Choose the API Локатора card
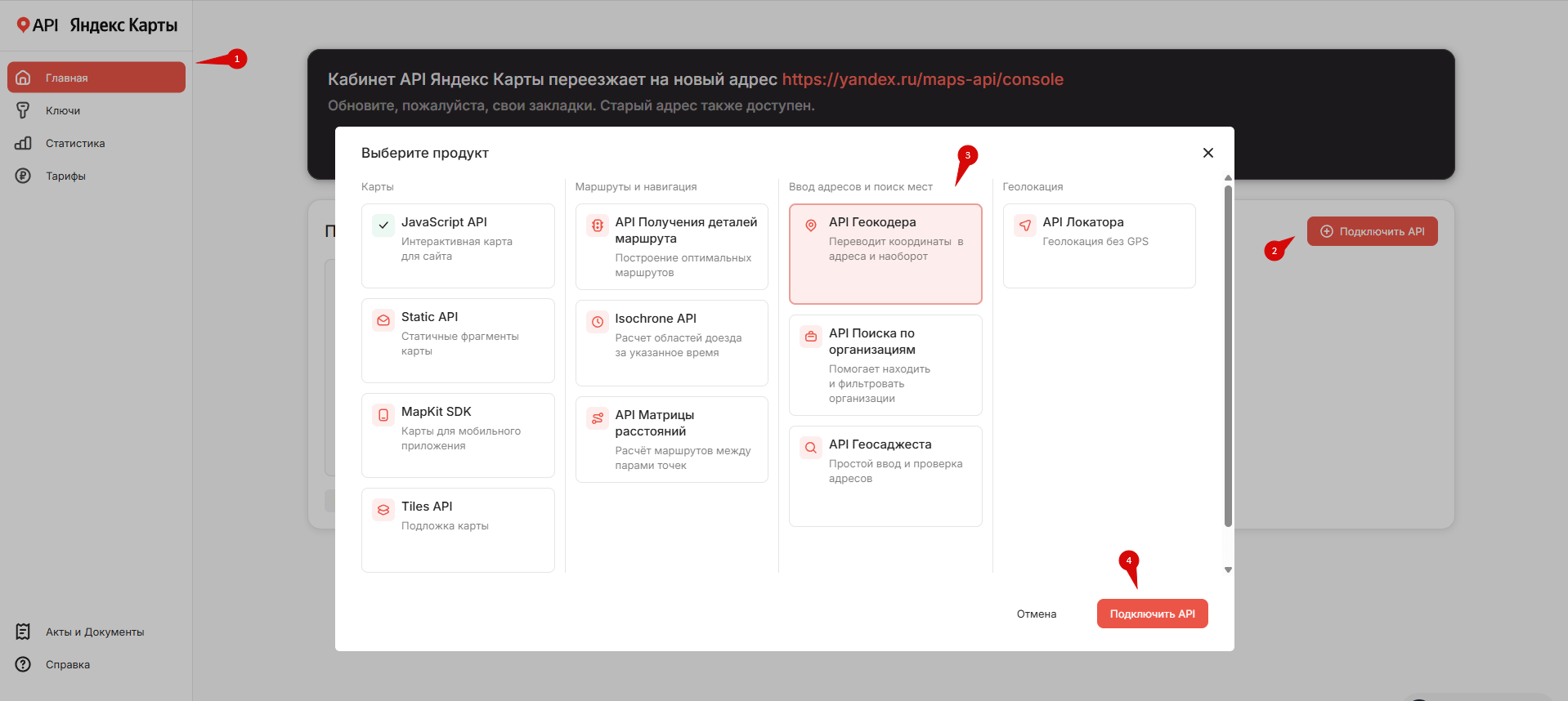This screenshot has height=701, width=1568. pyautogui.click(x=1100, y=246)
